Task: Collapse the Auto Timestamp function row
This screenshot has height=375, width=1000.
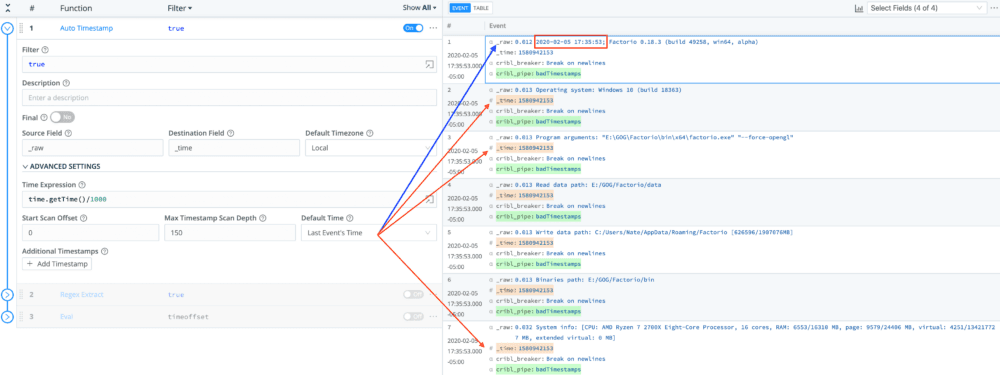Action: tap(8, 28)
